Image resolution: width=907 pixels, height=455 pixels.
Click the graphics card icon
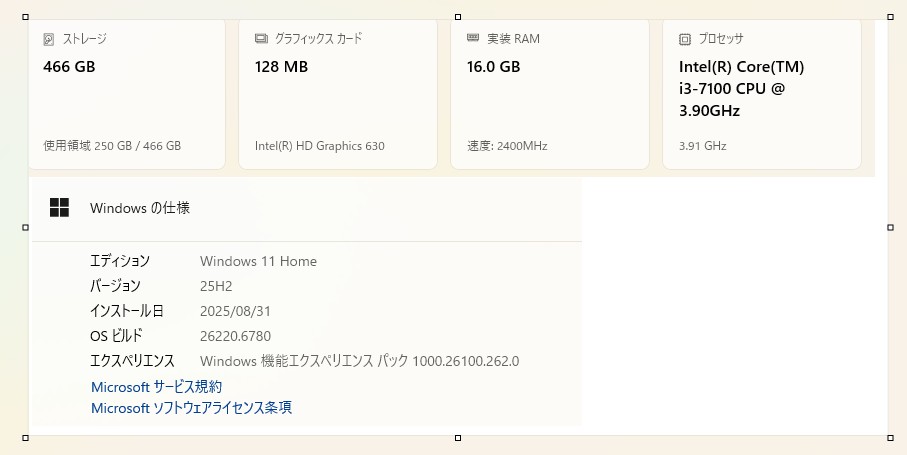tap(261, 39)
